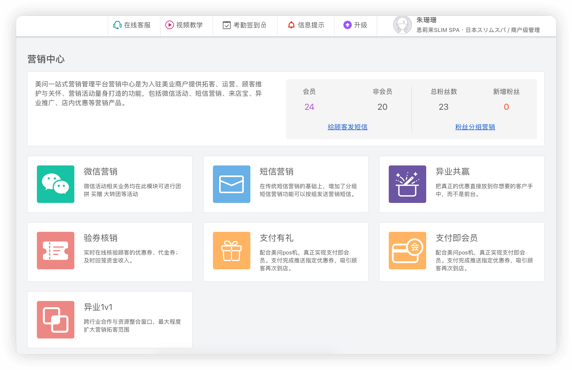Open the 验券核销 card title
Viewport: 572px width, 370px height.
(x=100, y=238)
